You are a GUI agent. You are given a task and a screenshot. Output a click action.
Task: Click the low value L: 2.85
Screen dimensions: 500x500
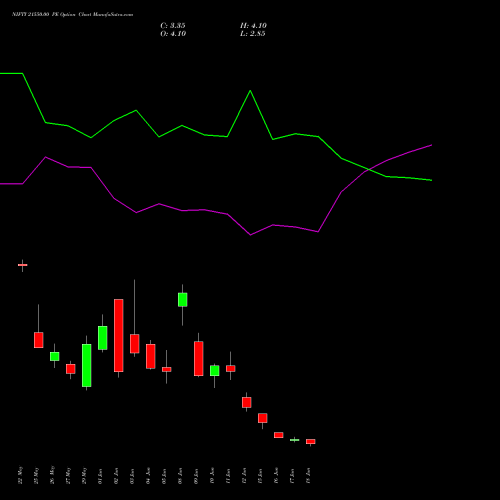(253, 34)
